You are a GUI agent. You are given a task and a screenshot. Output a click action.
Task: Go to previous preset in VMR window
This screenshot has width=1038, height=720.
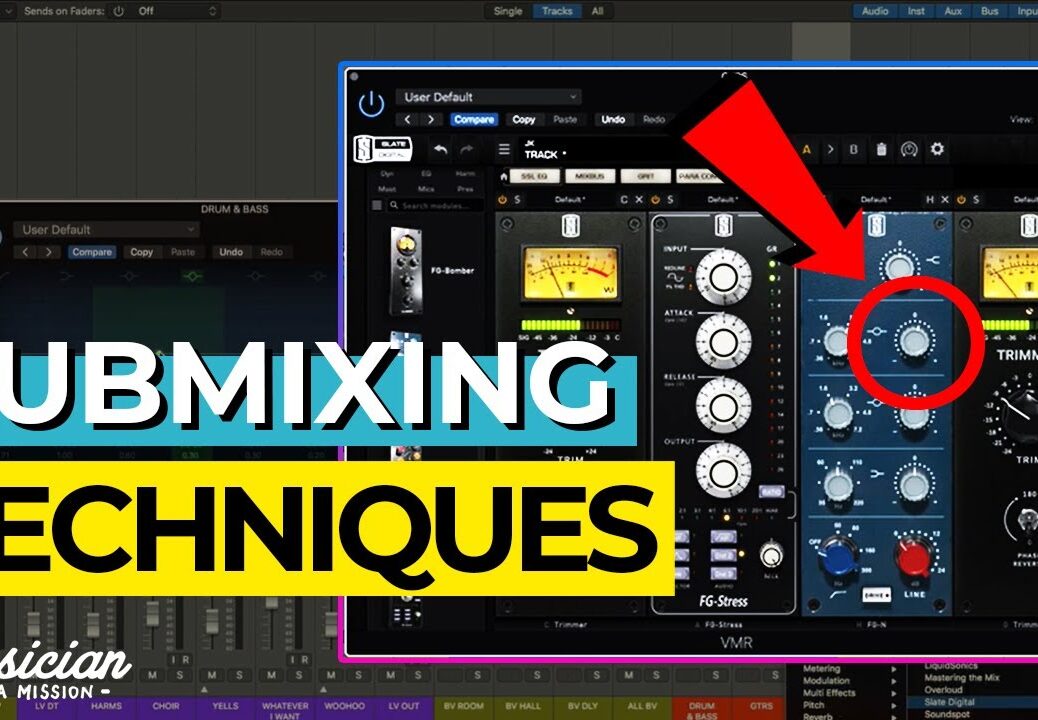tap(407, 120)
